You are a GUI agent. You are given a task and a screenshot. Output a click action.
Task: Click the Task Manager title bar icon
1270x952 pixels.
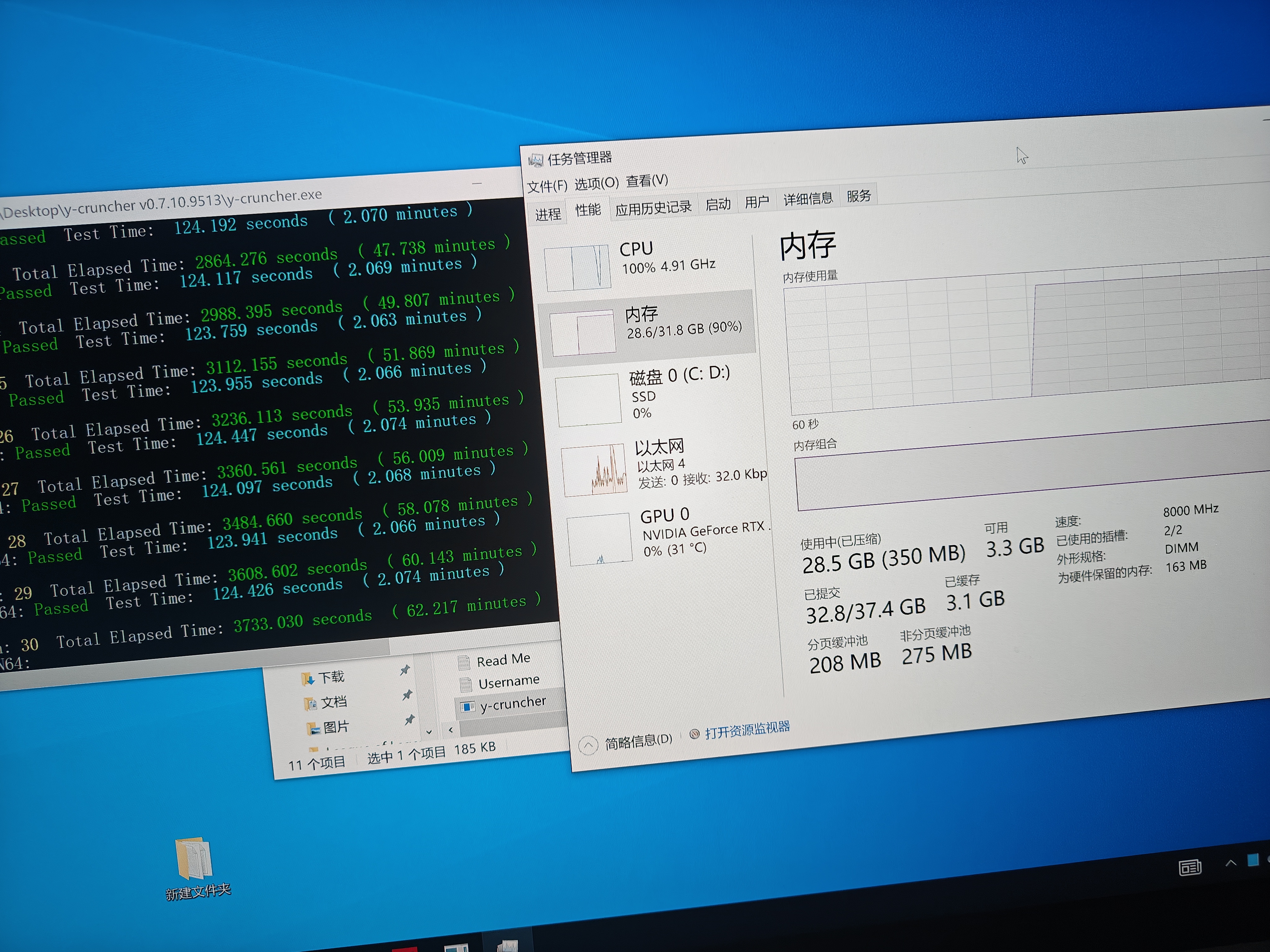pos(536,161)
